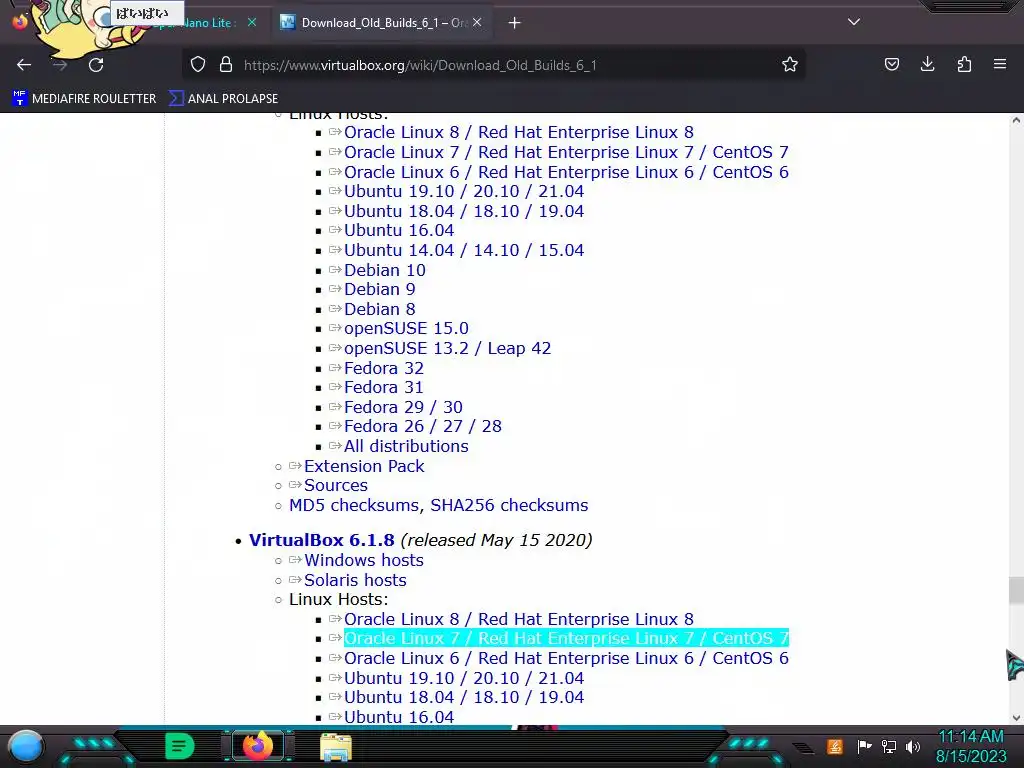Click the Debian 8 link

point(379,309)
